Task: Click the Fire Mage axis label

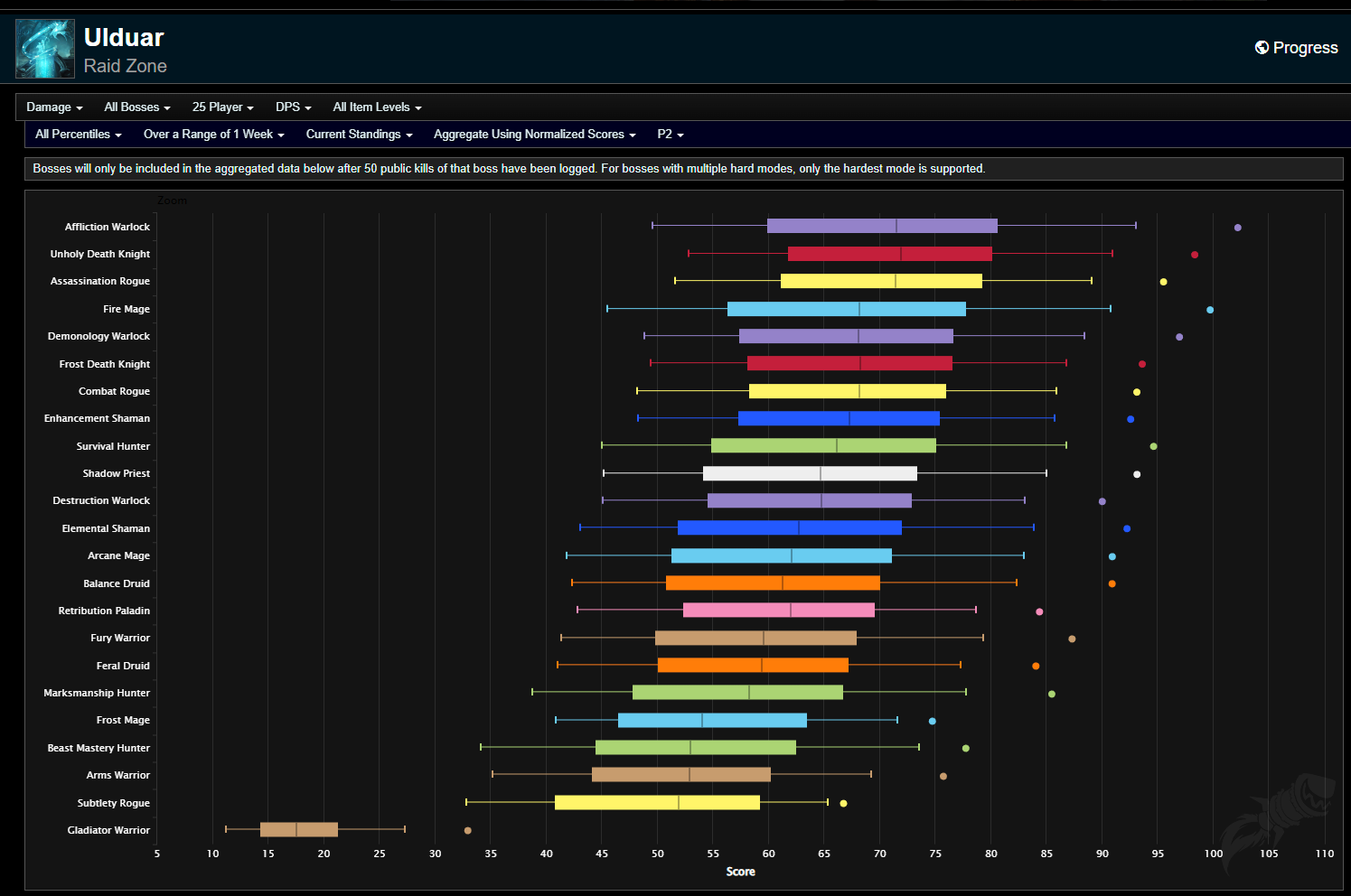Action: 127,309
